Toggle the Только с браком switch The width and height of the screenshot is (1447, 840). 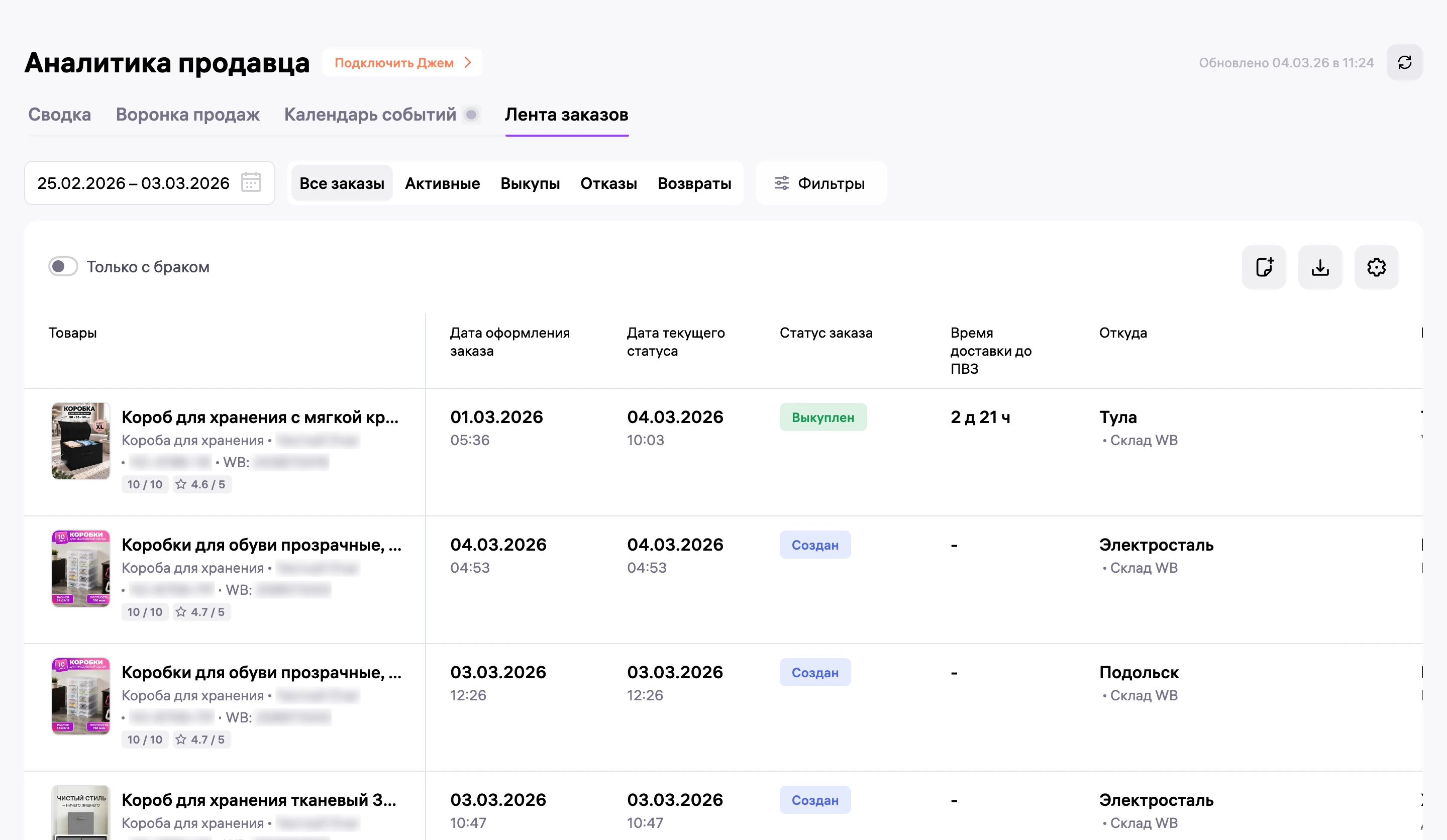(x=63, y=266)
